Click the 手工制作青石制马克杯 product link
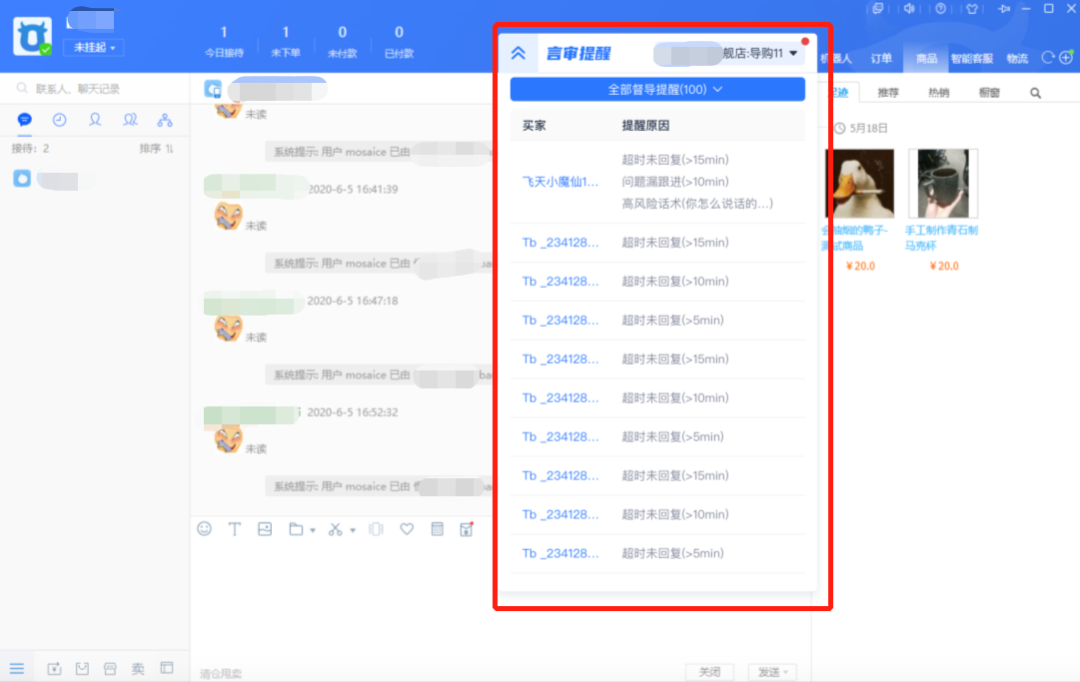Viewport: 1080px width, 682px height. [x=941, y=238]
